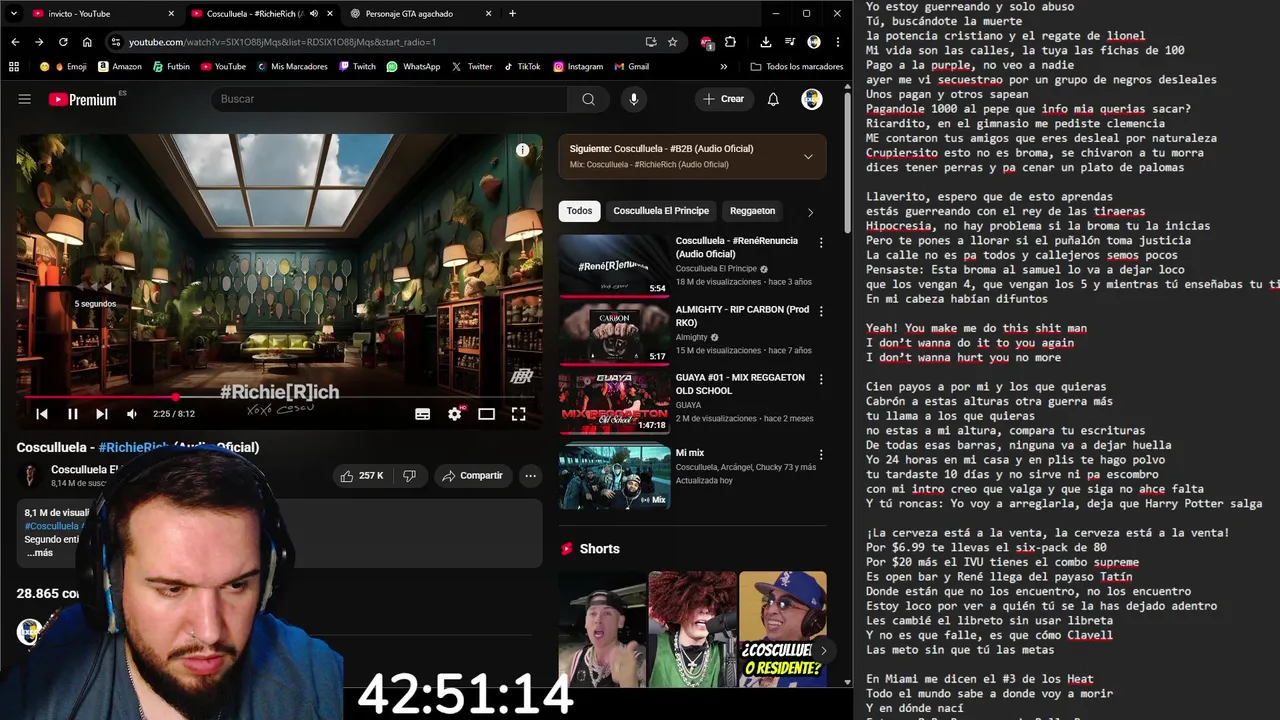Select the Todos filter chip
This screenshot has width=1280, height=720.
[x=580, y=211]
